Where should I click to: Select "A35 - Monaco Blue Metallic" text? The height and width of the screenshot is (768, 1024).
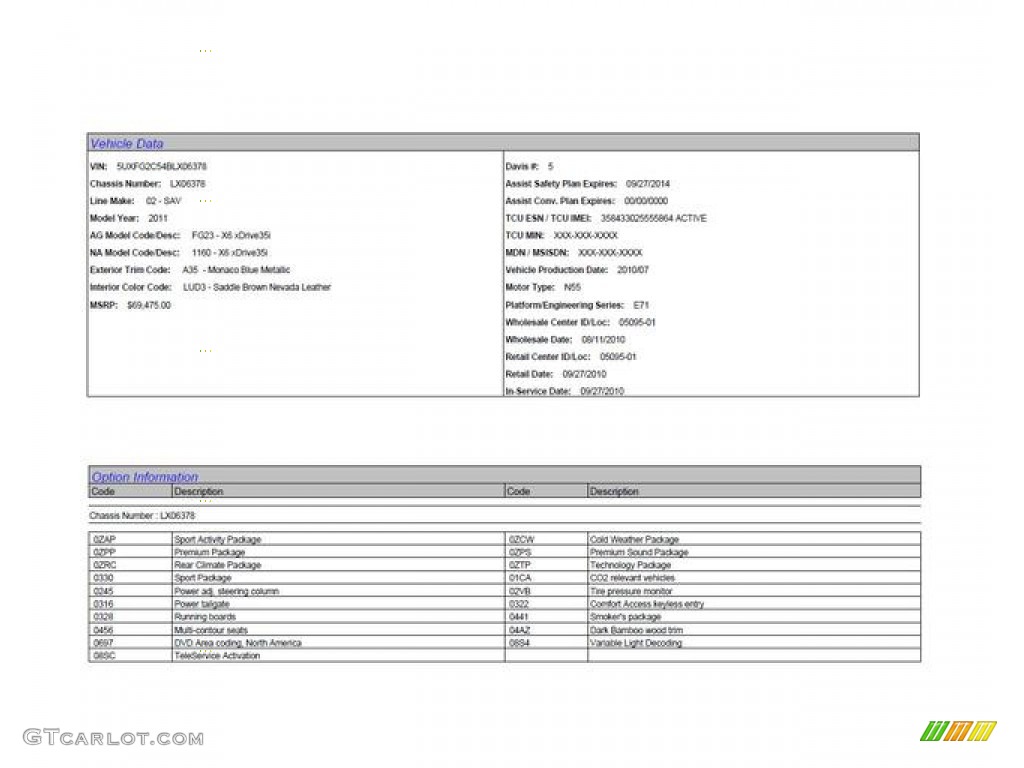236,270
